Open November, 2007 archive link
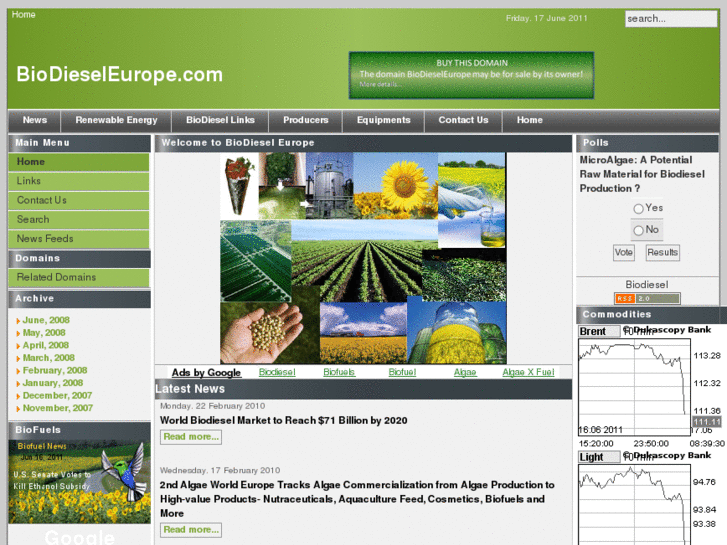 [x=58, y=408]
